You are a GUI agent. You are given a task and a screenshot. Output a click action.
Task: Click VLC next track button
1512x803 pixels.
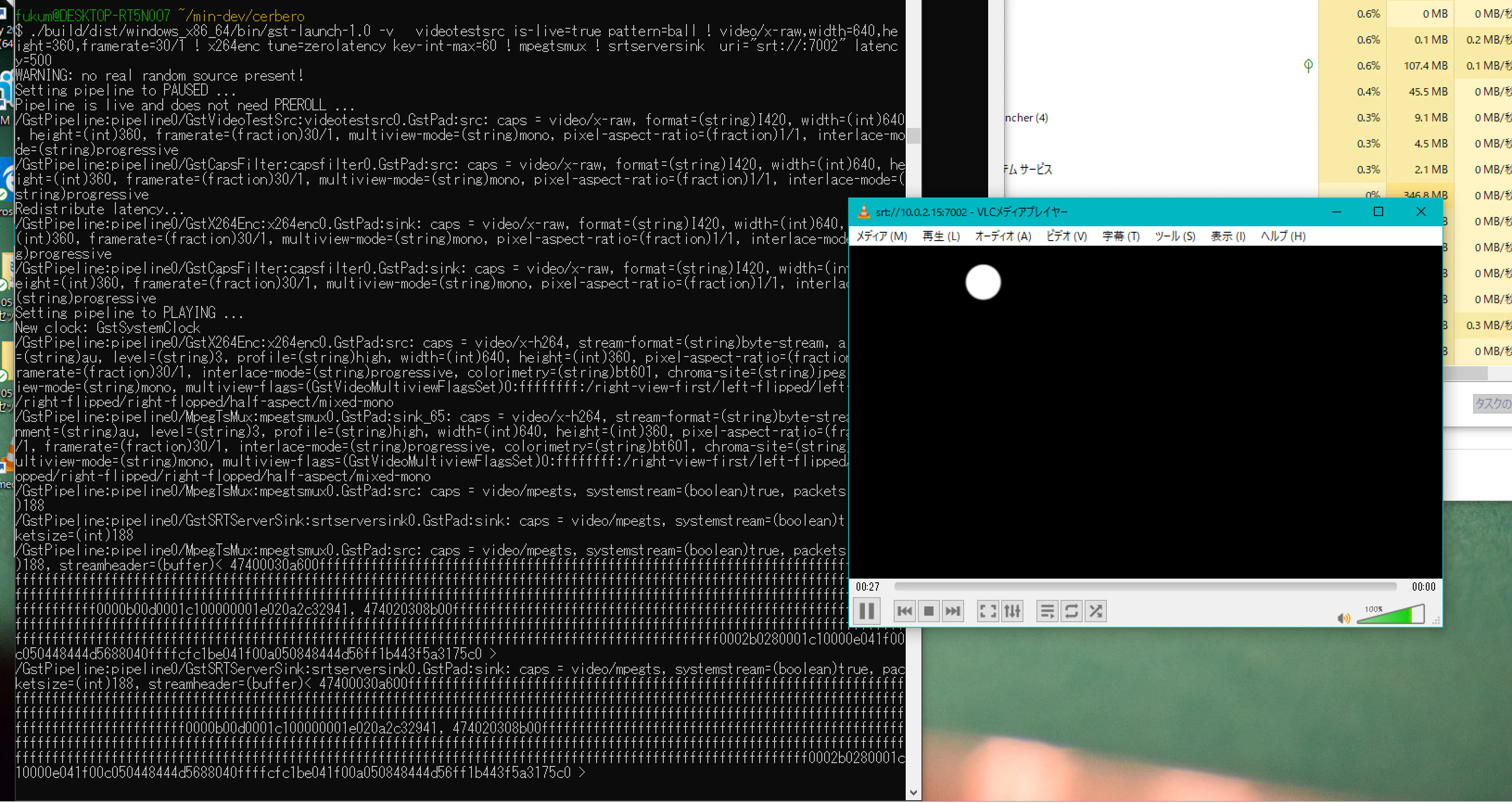[953, 612]
